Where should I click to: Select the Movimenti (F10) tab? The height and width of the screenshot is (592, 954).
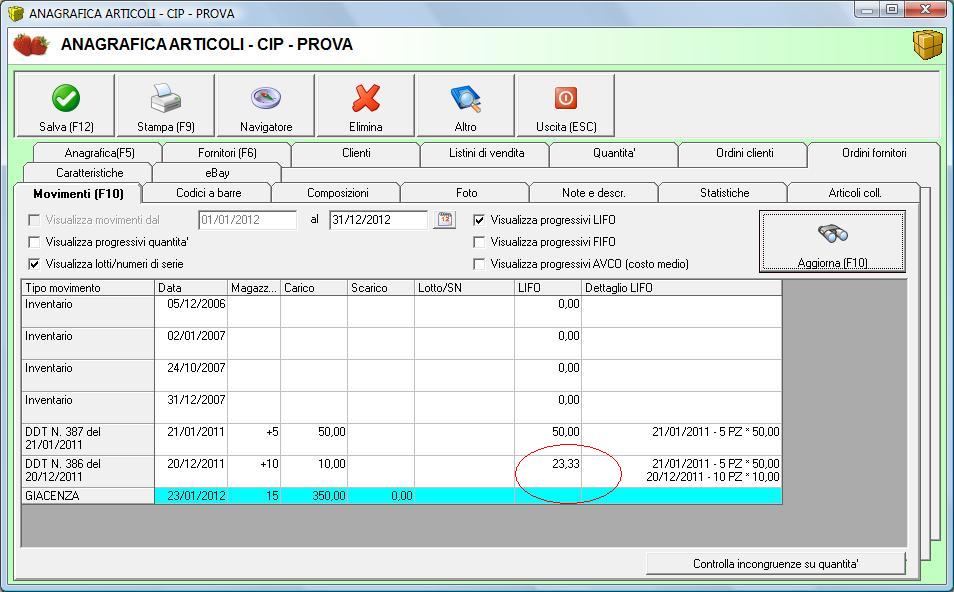78,193
